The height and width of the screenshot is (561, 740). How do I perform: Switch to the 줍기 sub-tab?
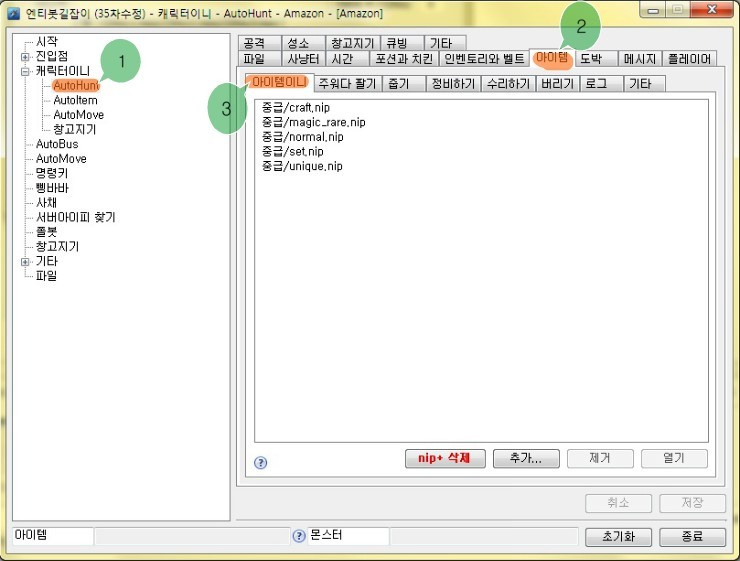pyautogui.click(x=404, y=84)
